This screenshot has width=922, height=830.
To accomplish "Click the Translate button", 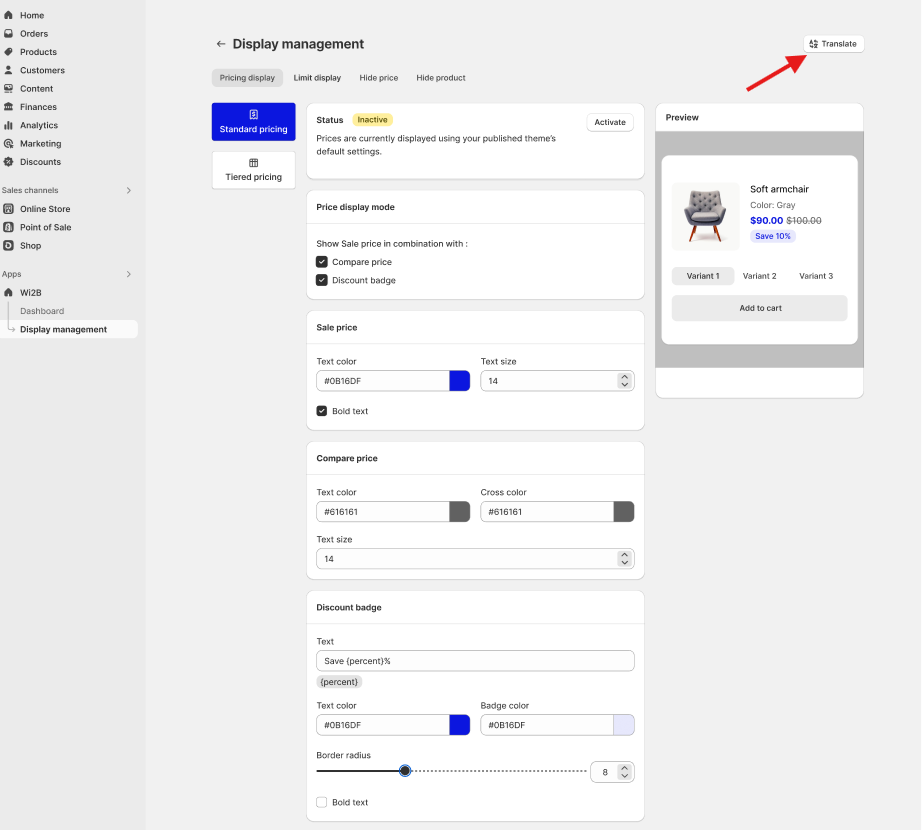I will point(833,44).
